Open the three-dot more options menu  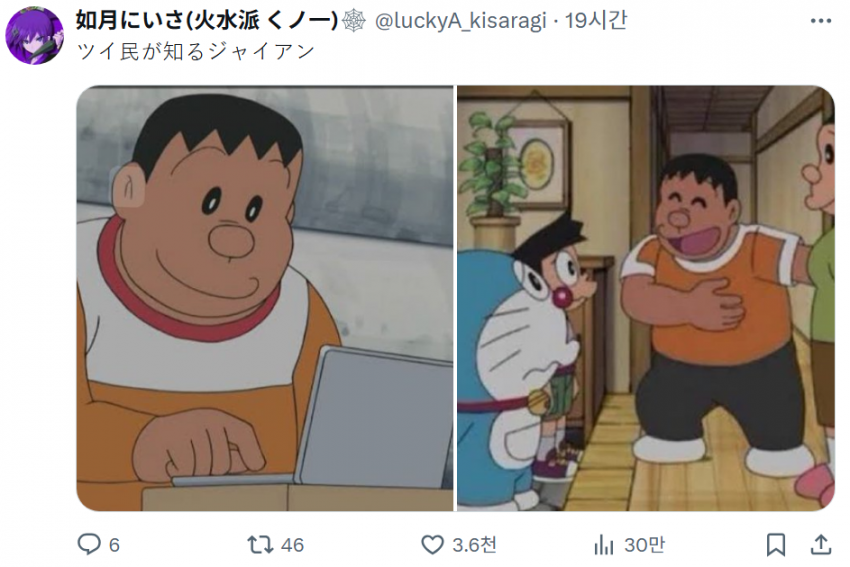point(821,21)
